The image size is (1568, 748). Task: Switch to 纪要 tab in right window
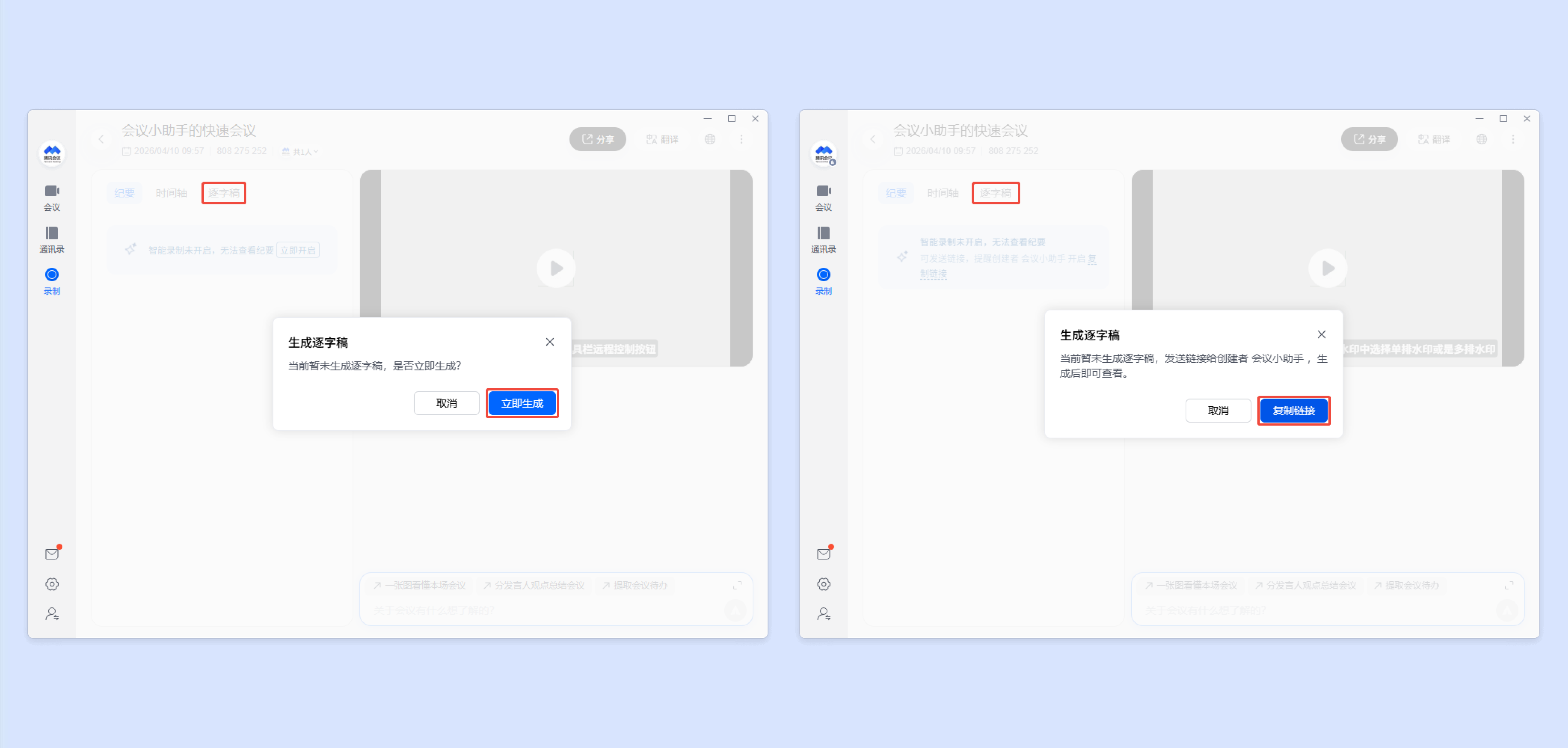(896, 193)
